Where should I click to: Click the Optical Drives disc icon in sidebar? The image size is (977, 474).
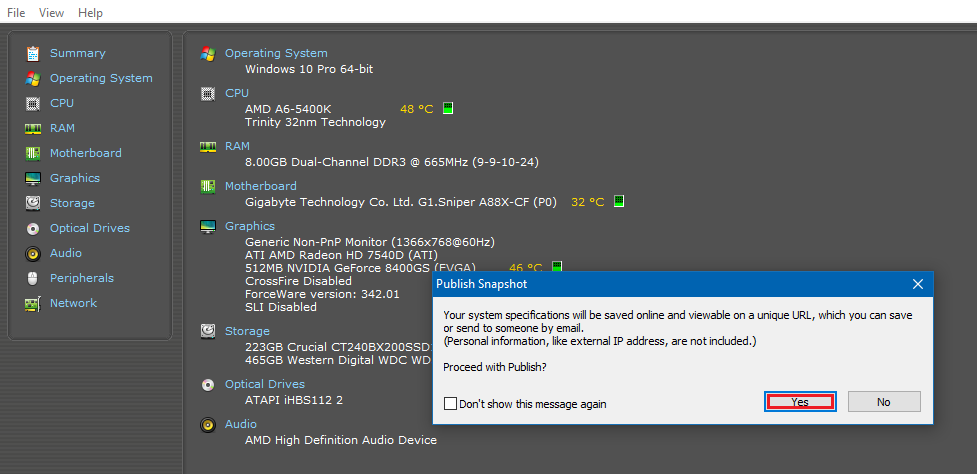pyautogui.click(x=33, y=229)
